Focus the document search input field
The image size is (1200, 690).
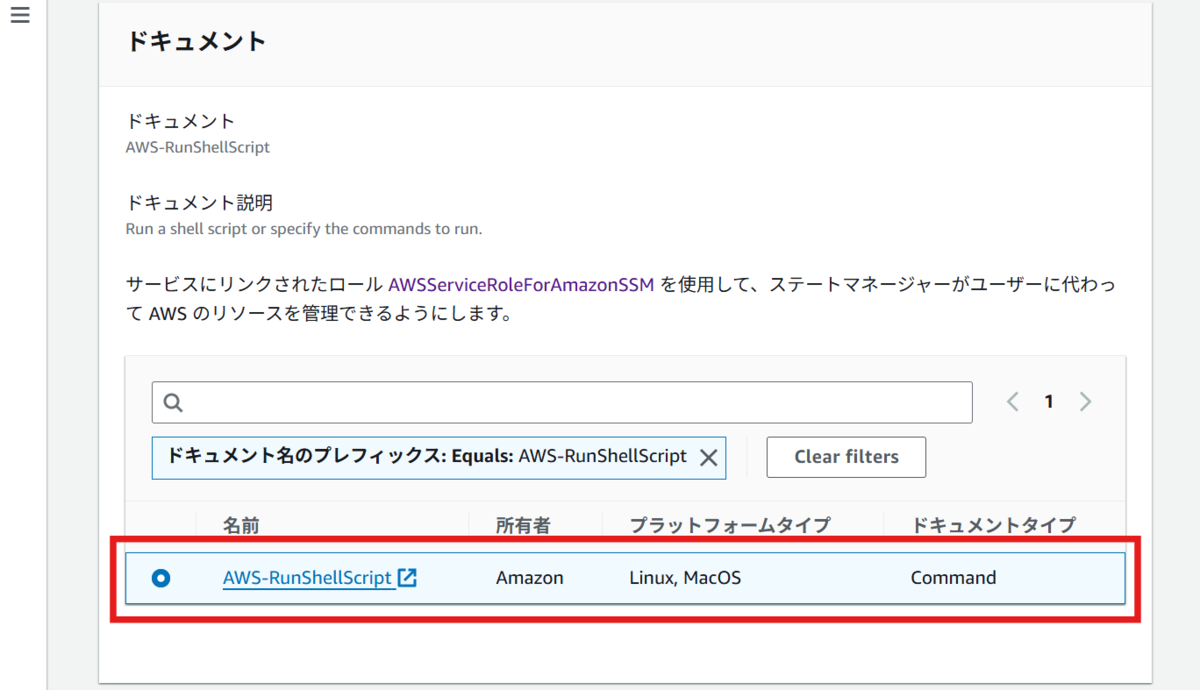click(x=562, y=402)
